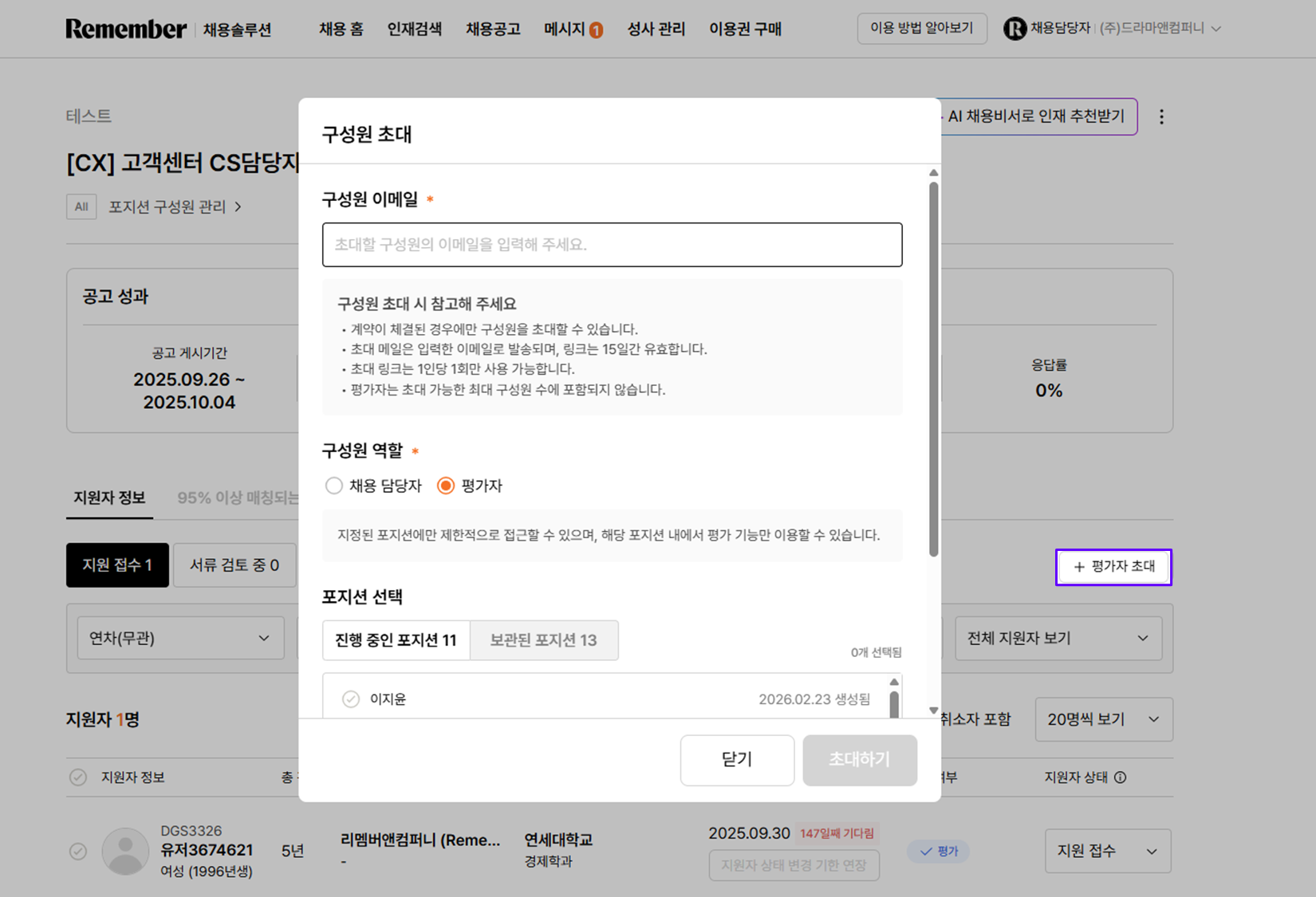Switch to the 보관된 포지션 13 tab
The image size is (1316, 897).
pyautogui.click(x=543, y=640)
